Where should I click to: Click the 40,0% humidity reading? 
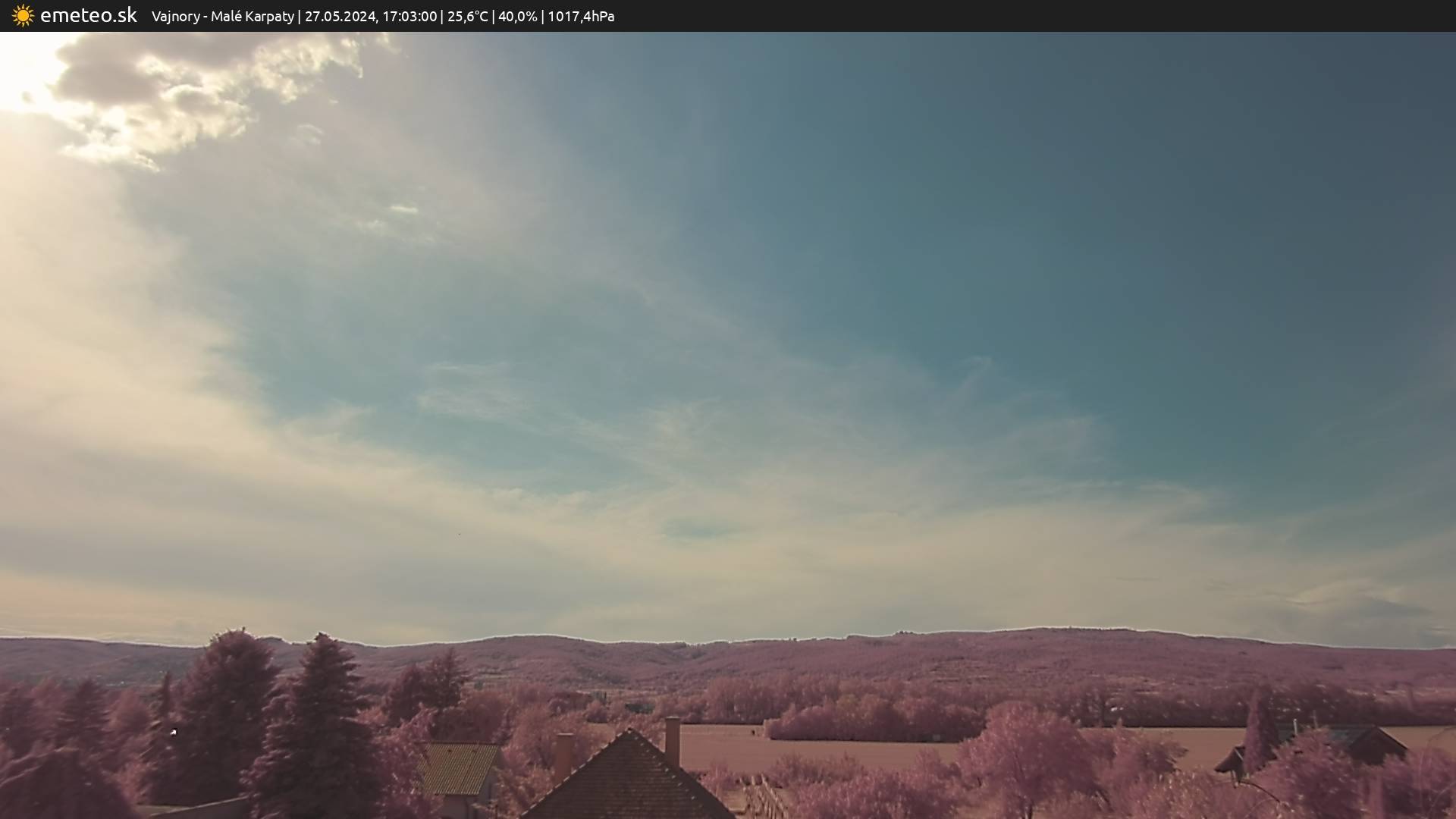pos(517,17)
